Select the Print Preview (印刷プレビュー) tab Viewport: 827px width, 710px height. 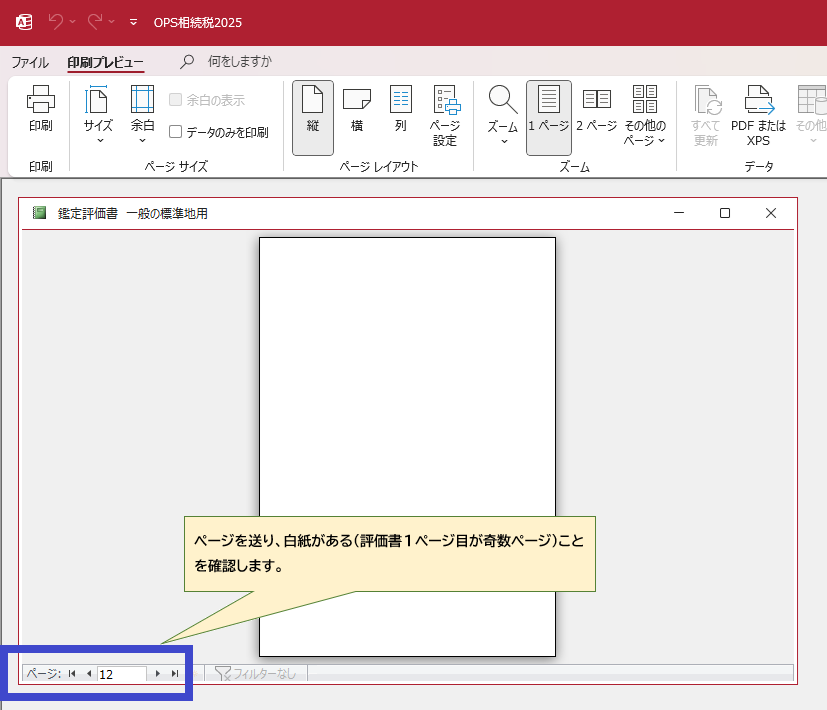[x=105, y=62]
